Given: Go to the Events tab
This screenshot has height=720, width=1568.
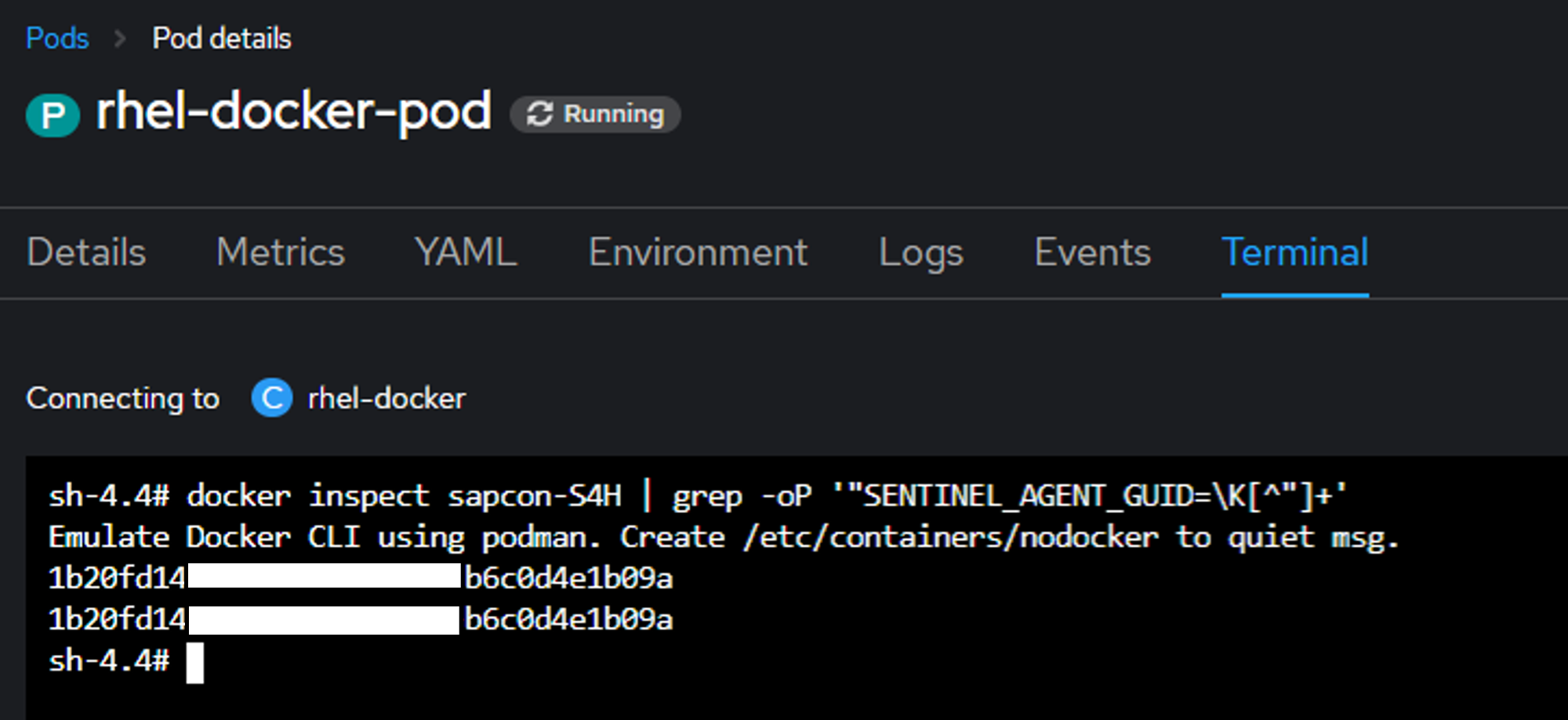Looking at the screenshot, I should (x=1092, y=252).
